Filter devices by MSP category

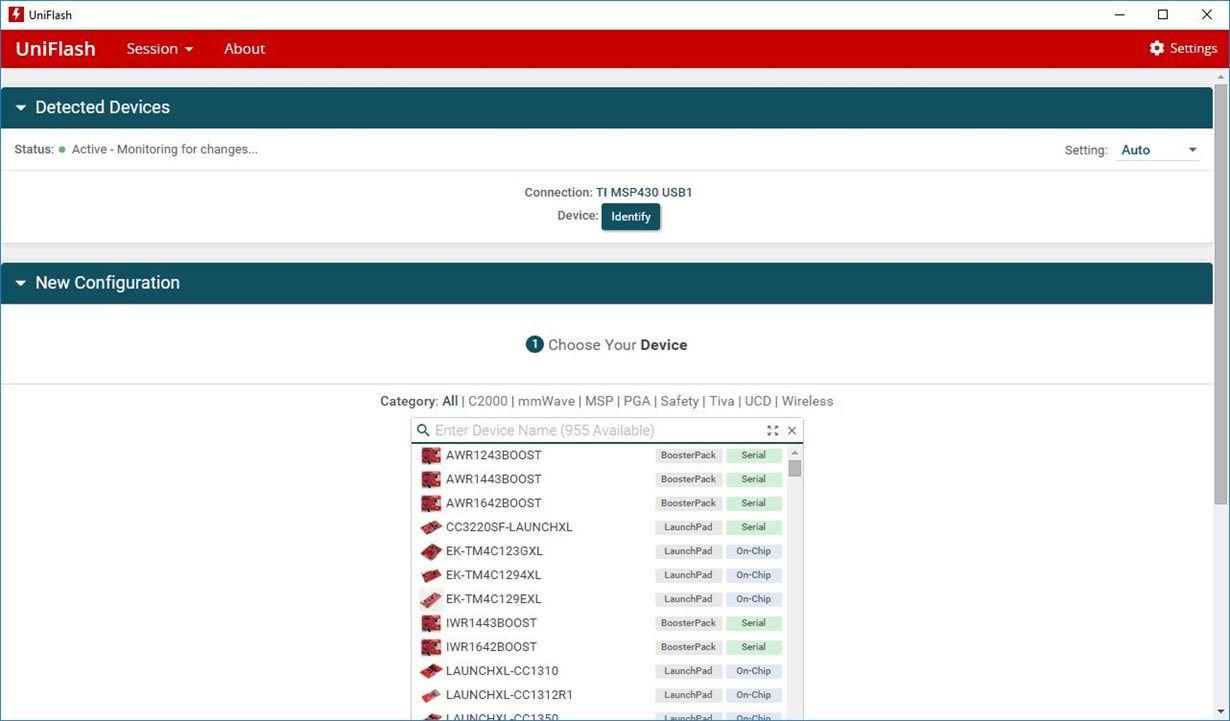(x=599, y=401)
